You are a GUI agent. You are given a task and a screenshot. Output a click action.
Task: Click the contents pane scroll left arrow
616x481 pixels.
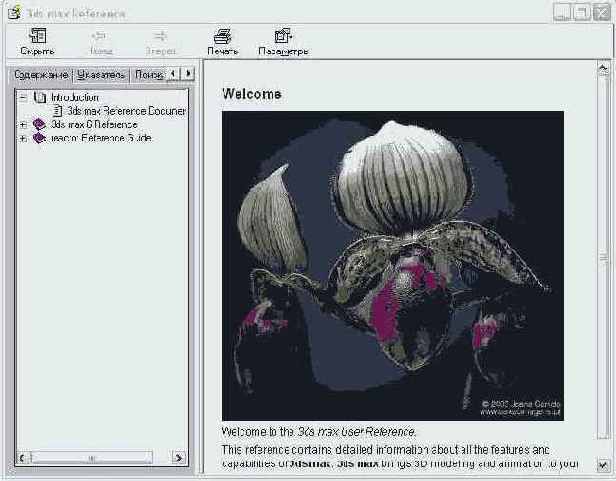[24, 458]
